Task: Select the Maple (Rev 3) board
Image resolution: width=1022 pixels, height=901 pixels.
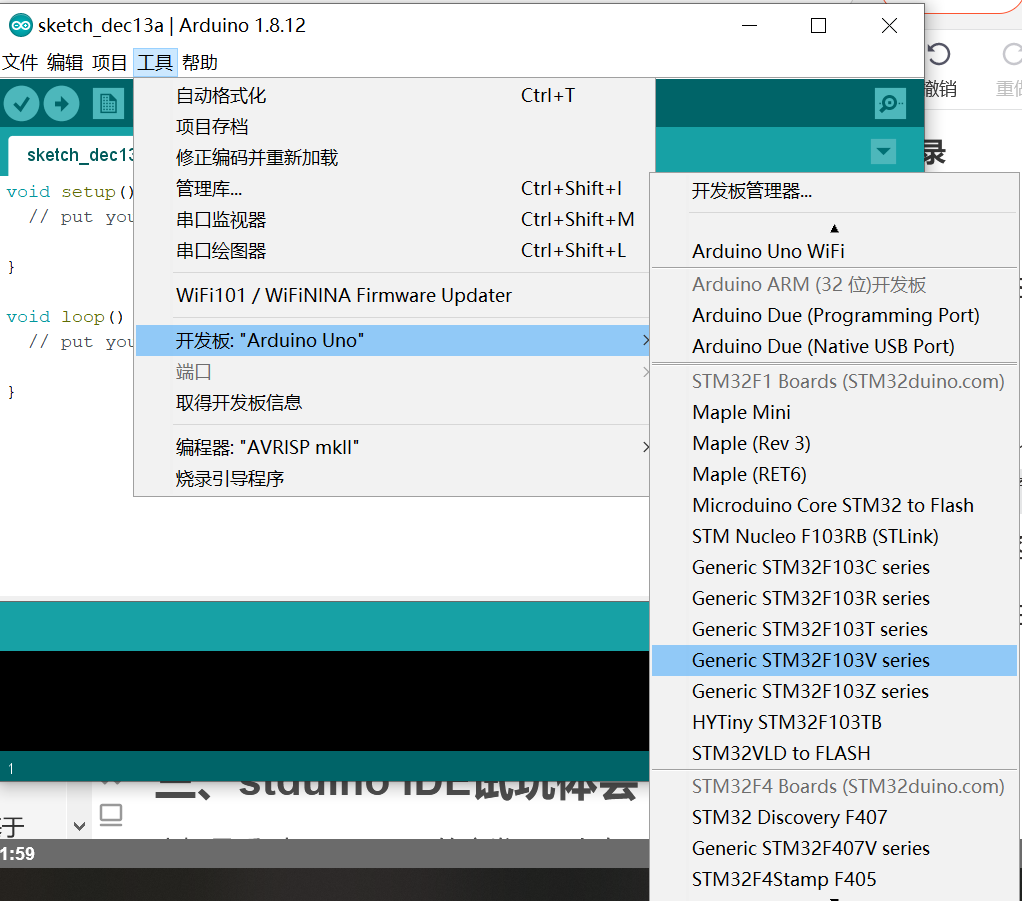Action: 834,443
